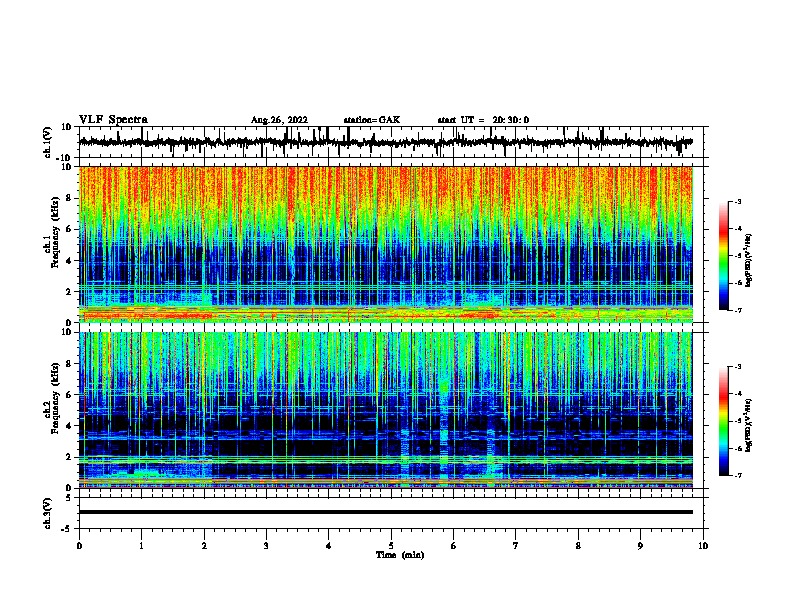Click the time axis tick label "0"
Viewport: 792px width, 612px height.
click(x=79, y=546)
